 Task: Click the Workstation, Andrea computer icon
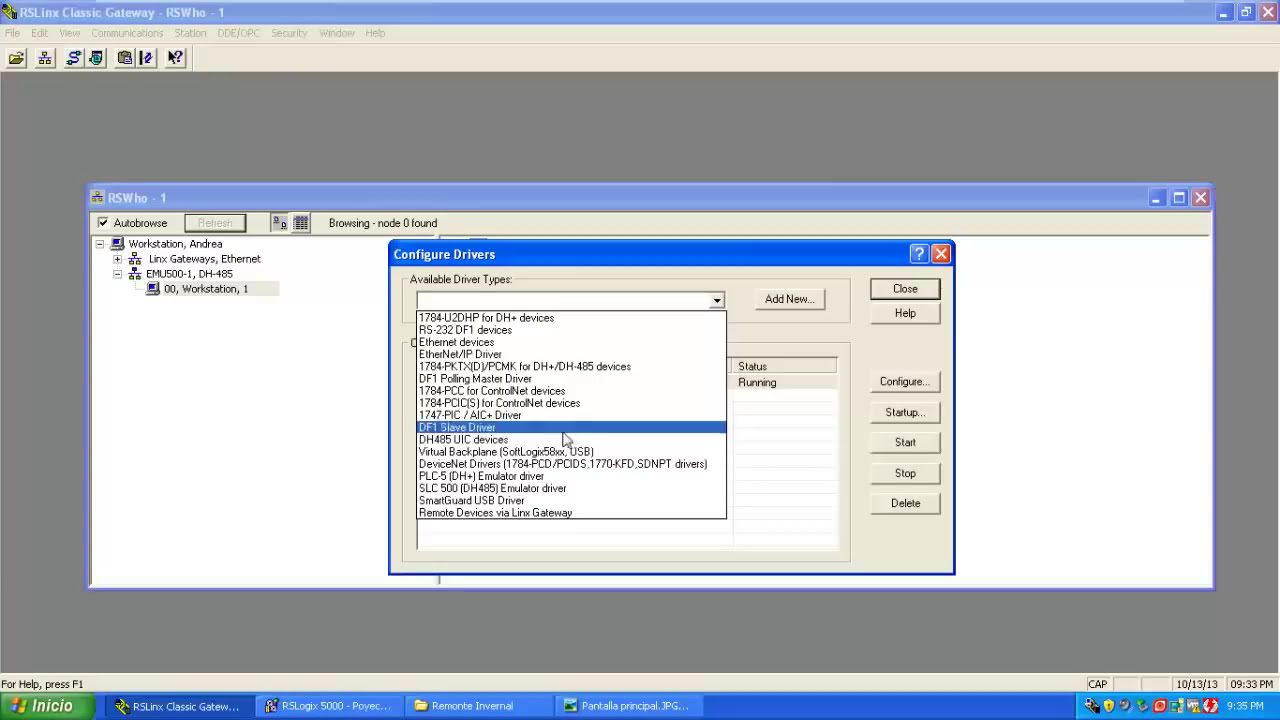click(117, 244)
